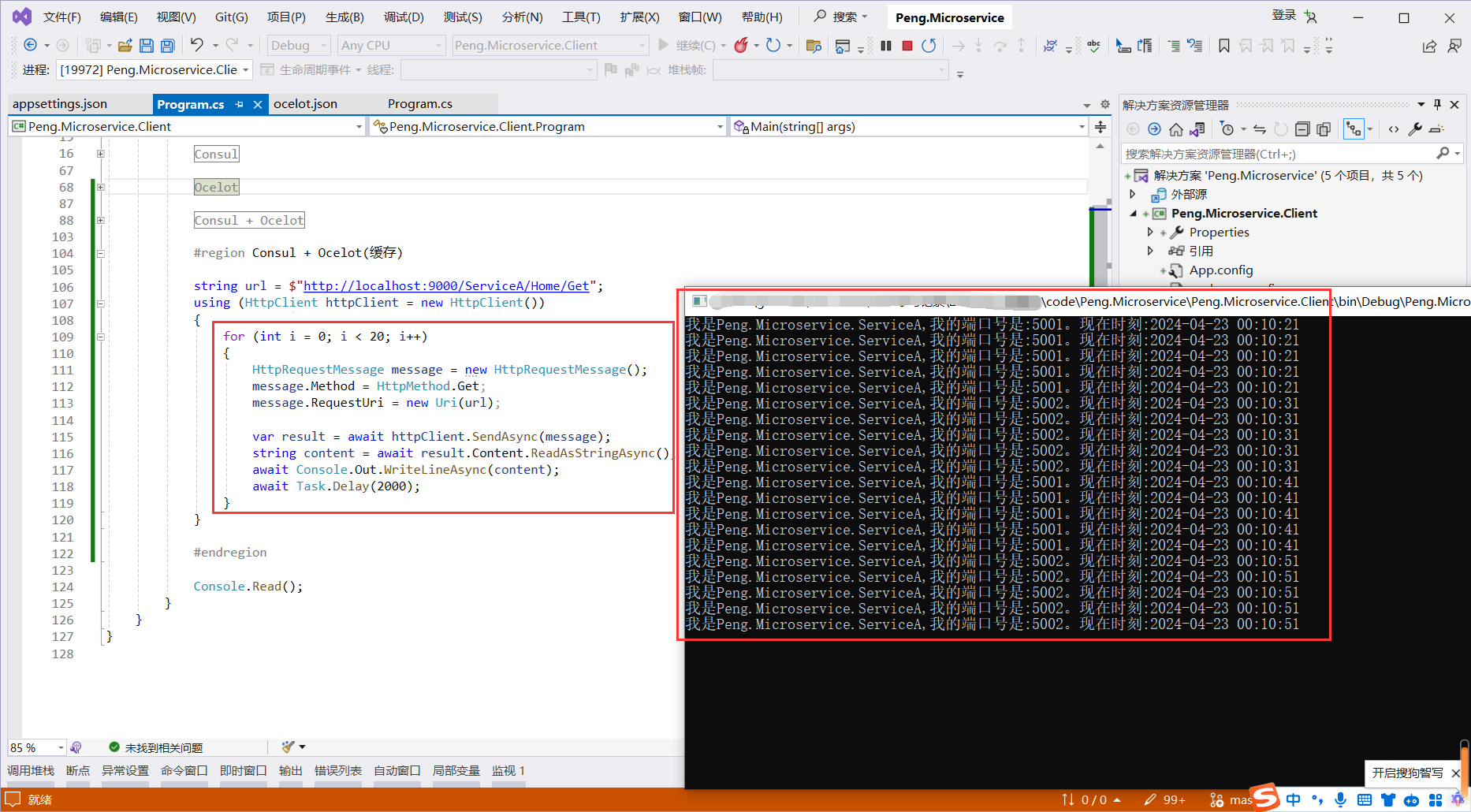Switch to the appsettings.json tab
Viewport: 1471px width, 812px height.
tap(60, 104)
